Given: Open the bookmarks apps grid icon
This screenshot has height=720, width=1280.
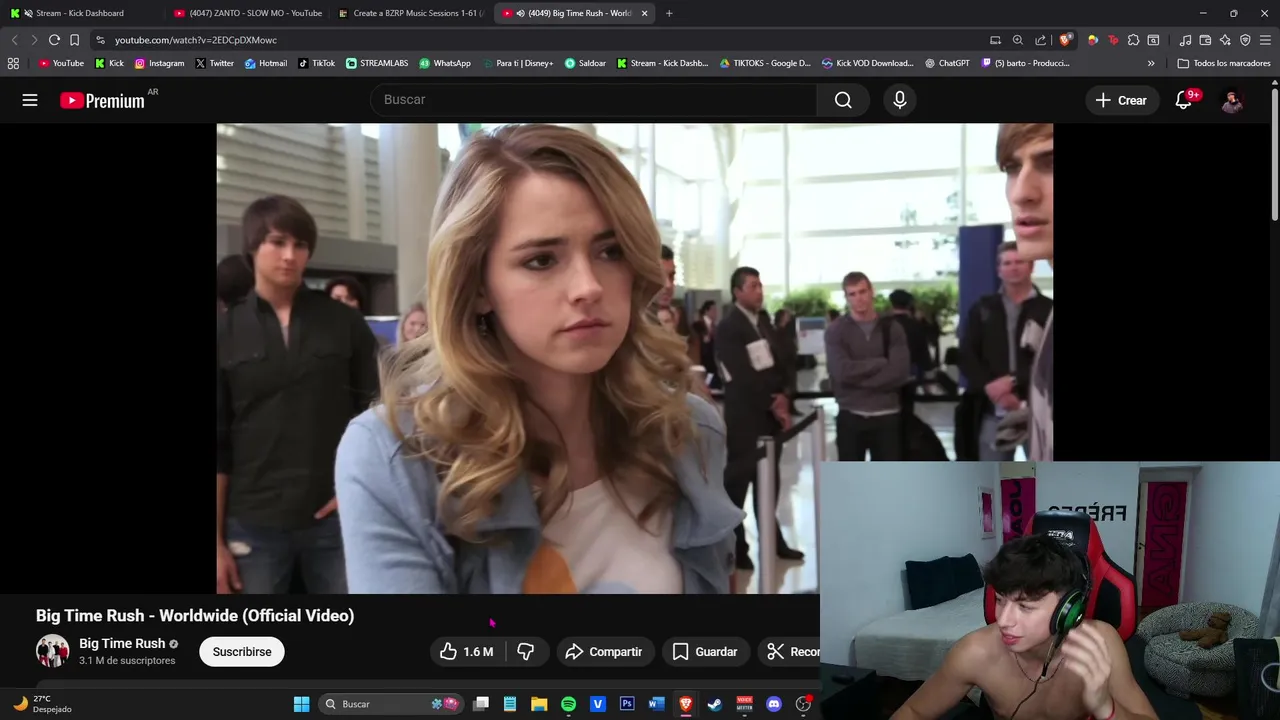Looking at the screenshot, I should [13, 63].
